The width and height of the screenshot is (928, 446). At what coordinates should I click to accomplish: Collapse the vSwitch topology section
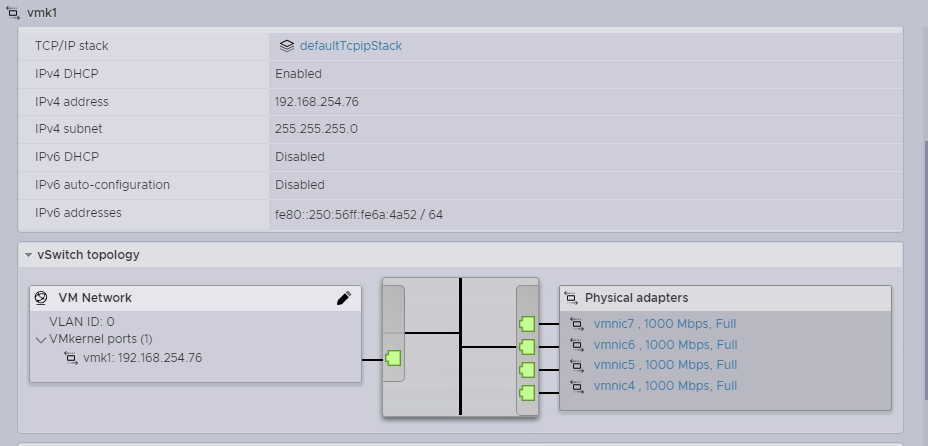click(x=28, y=255)
